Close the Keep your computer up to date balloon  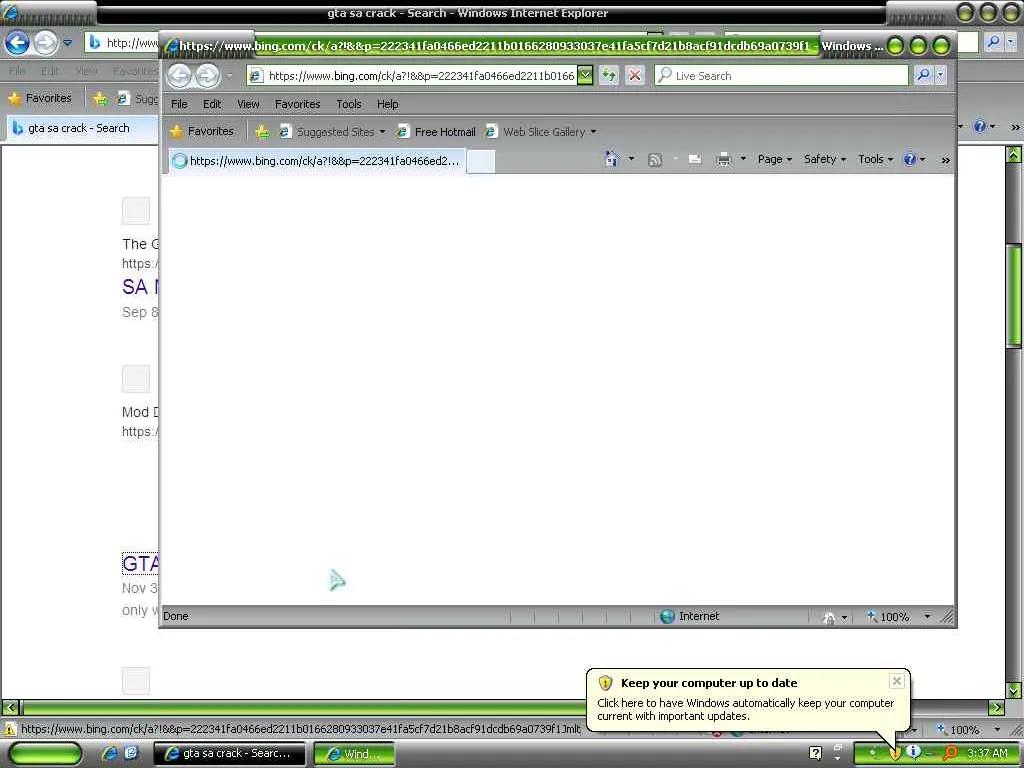point(897,681)
